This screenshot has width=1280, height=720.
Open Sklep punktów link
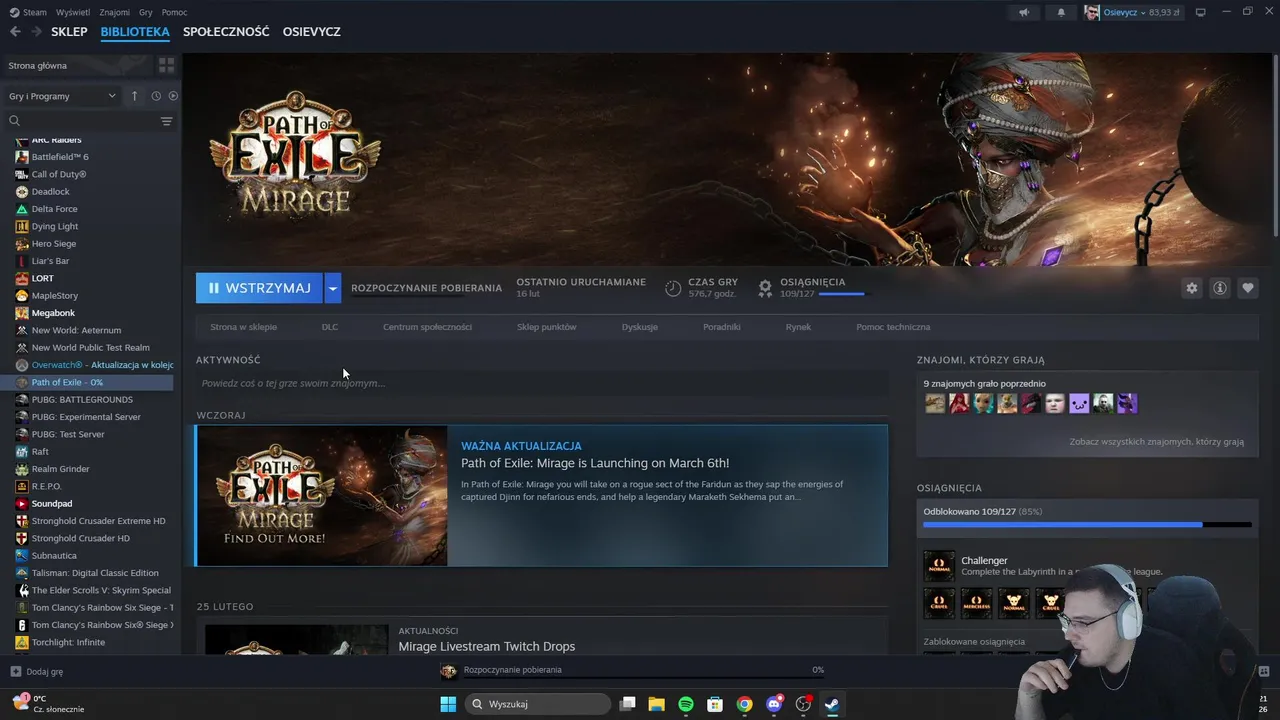click(547, 327)
